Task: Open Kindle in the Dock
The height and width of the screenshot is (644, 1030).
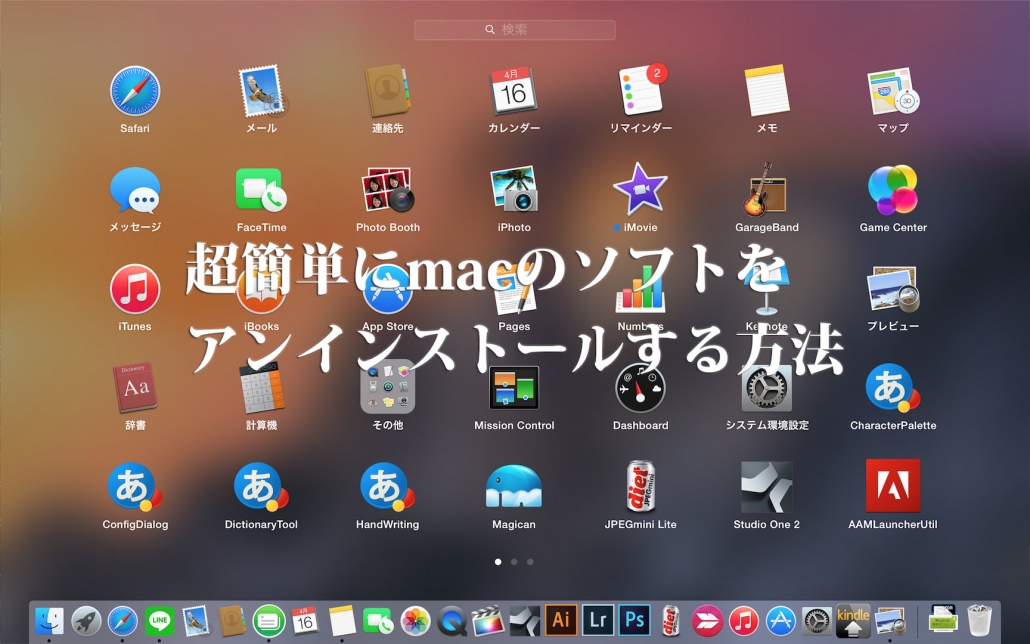Action: (x=853, y=620)
